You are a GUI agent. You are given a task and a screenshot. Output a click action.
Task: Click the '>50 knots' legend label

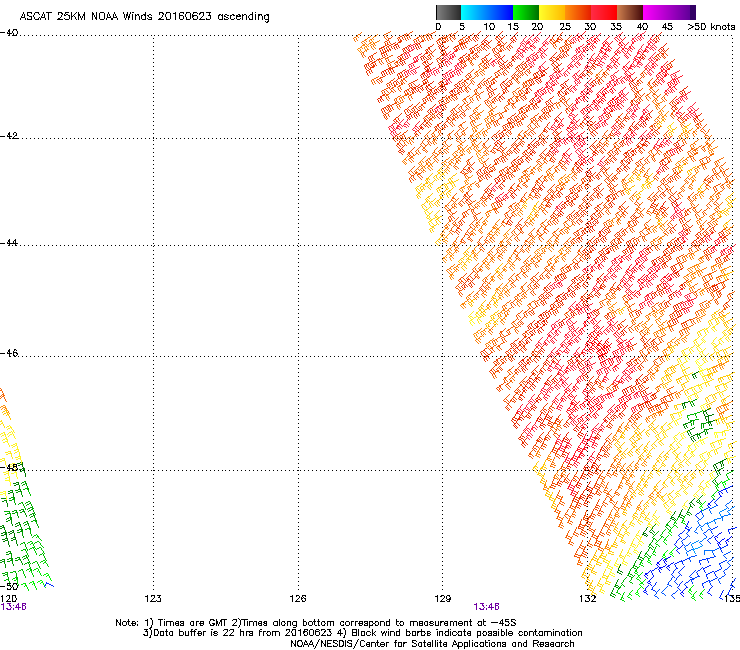[x=711, y=27]
